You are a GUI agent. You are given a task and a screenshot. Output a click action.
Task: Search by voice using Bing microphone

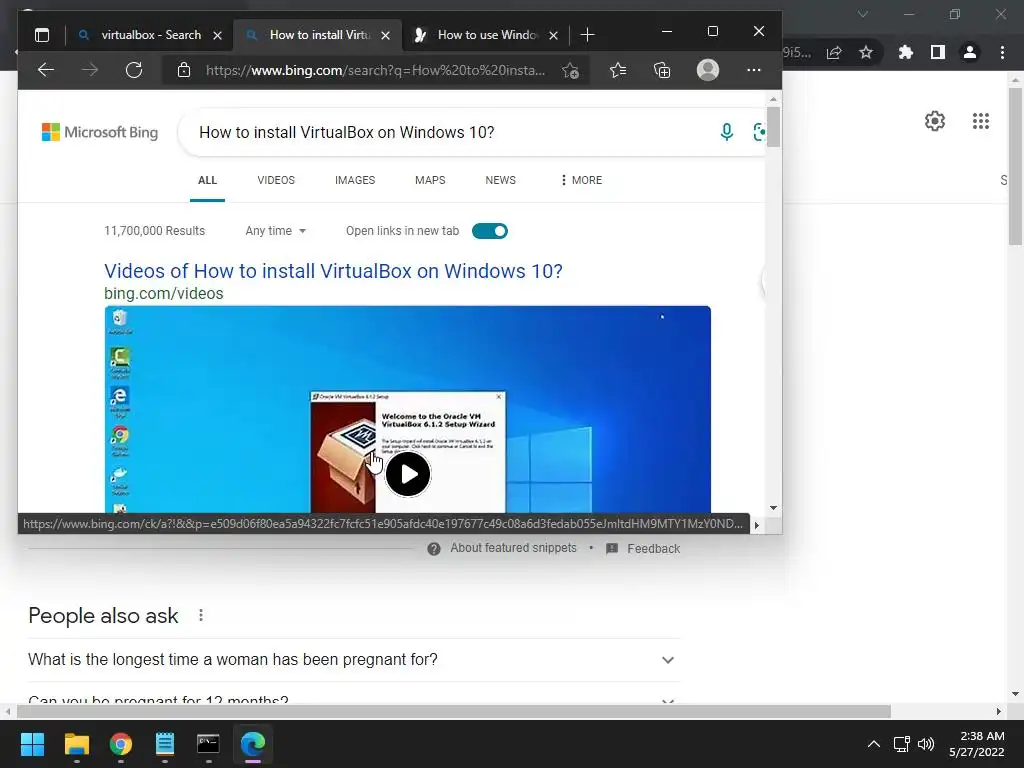click(x=726, y=132)
